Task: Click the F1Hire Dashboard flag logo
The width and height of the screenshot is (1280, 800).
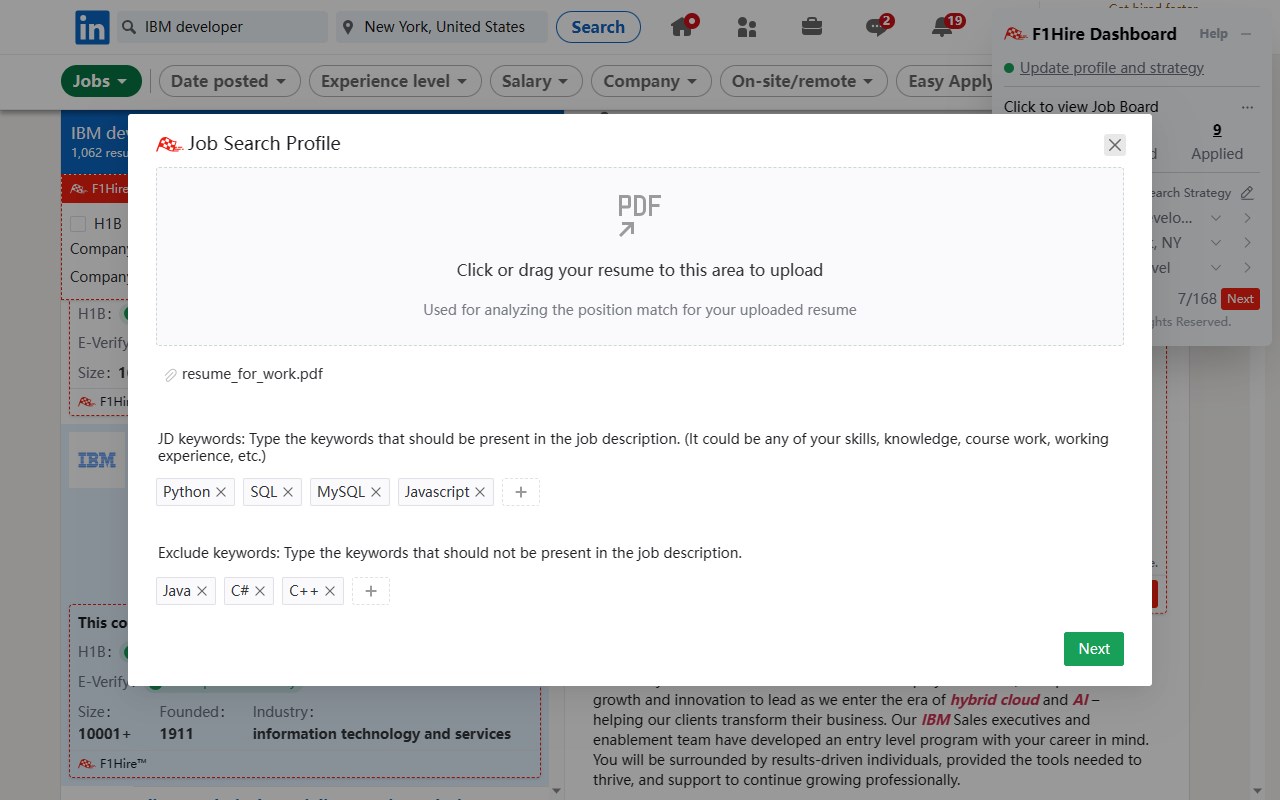Action: pos(1015,34)
